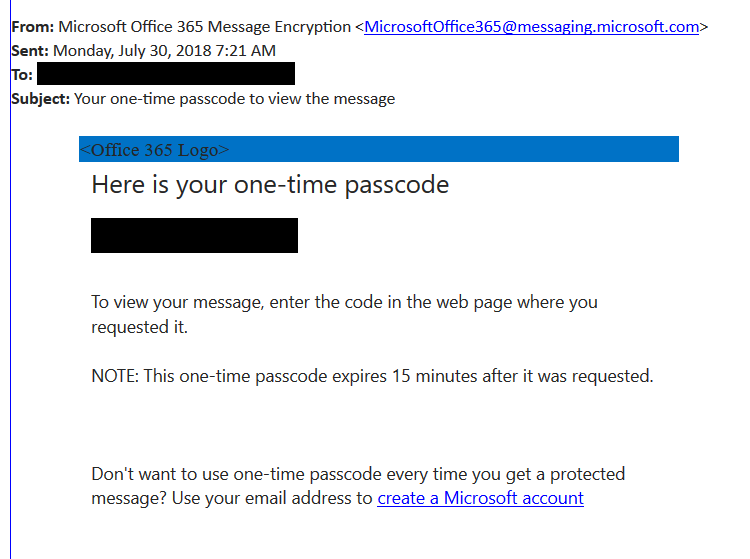The height and width of the screenshot is (559, 750).
Task: Click the Office 365 Logo placeholder
Action: tap(154, 150)
